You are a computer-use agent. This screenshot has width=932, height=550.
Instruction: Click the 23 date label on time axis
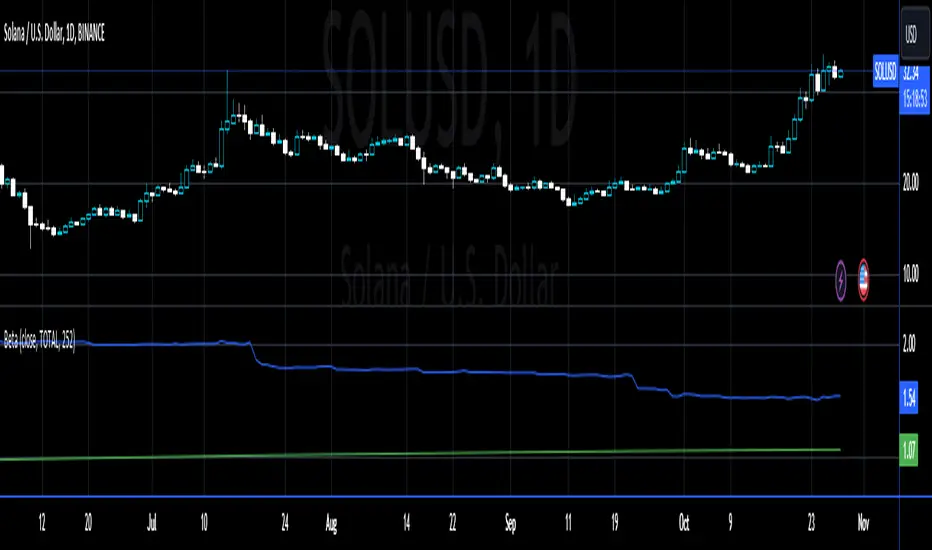click(811, 523)
